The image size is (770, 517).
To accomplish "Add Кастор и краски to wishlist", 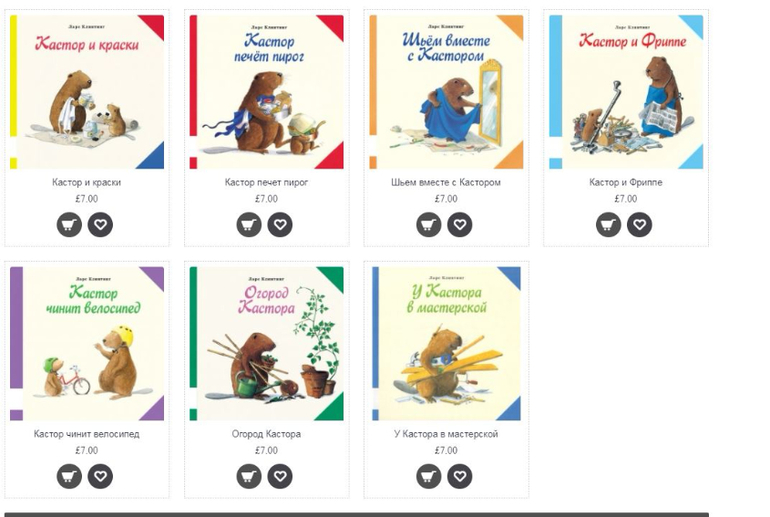I will pos(100,225).
